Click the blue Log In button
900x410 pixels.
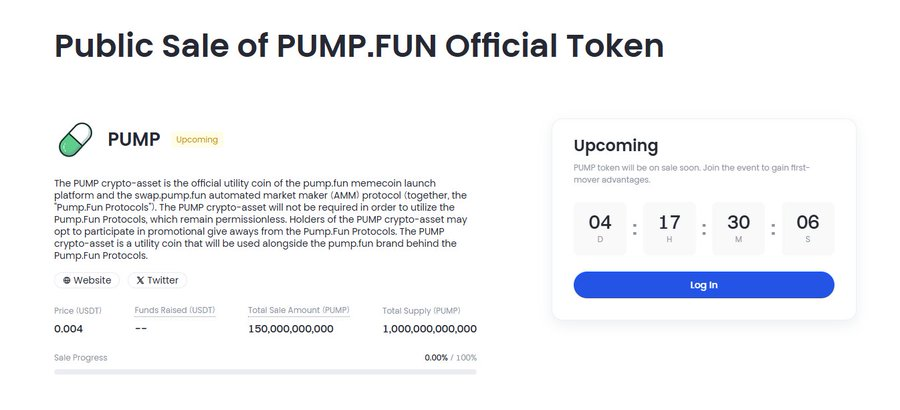[x=704, y=285]
